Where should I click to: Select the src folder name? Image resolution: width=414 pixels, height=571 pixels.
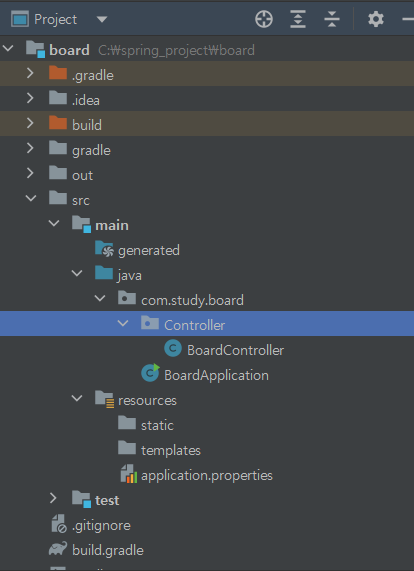(81, 201)
